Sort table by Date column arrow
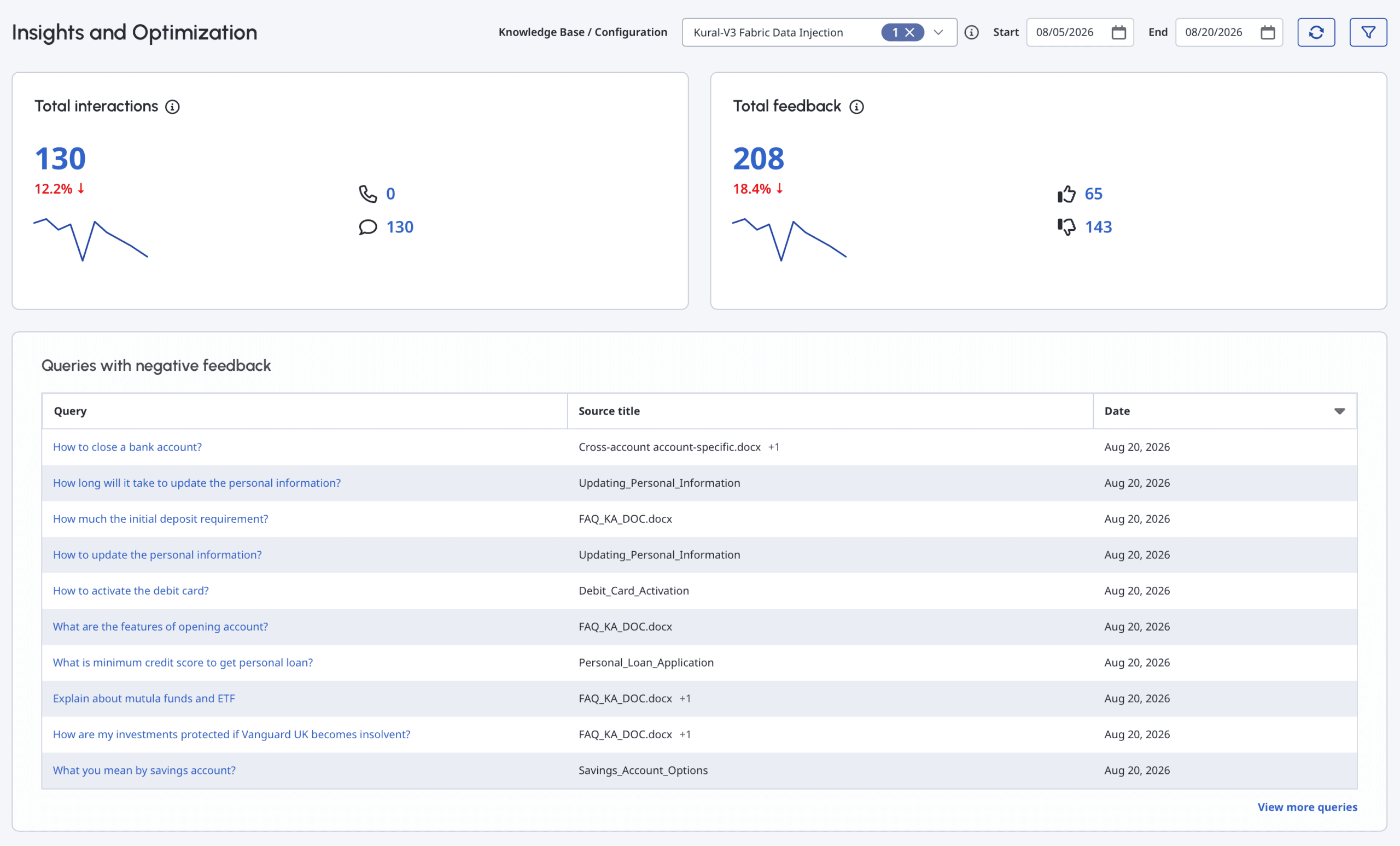 click(1339, 411)
